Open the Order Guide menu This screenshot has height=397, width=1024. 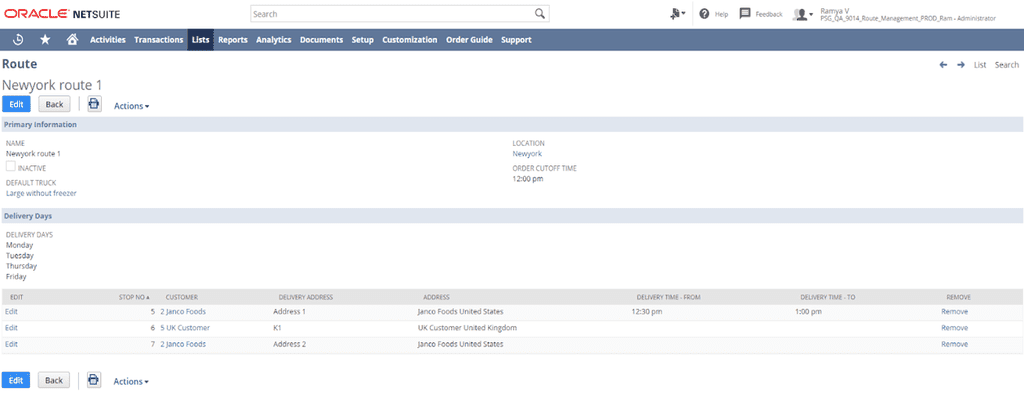[469, 40]
